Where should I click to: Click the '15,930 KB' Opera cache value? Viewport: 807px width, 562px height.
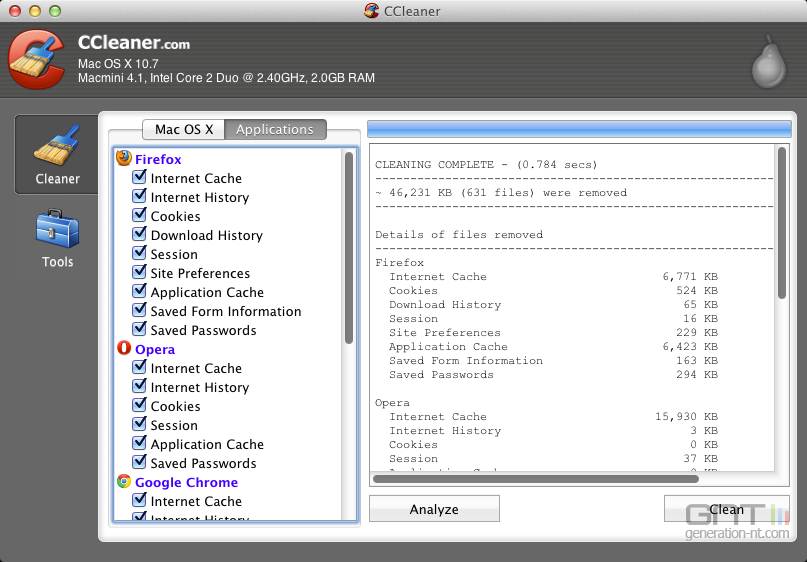686,417
